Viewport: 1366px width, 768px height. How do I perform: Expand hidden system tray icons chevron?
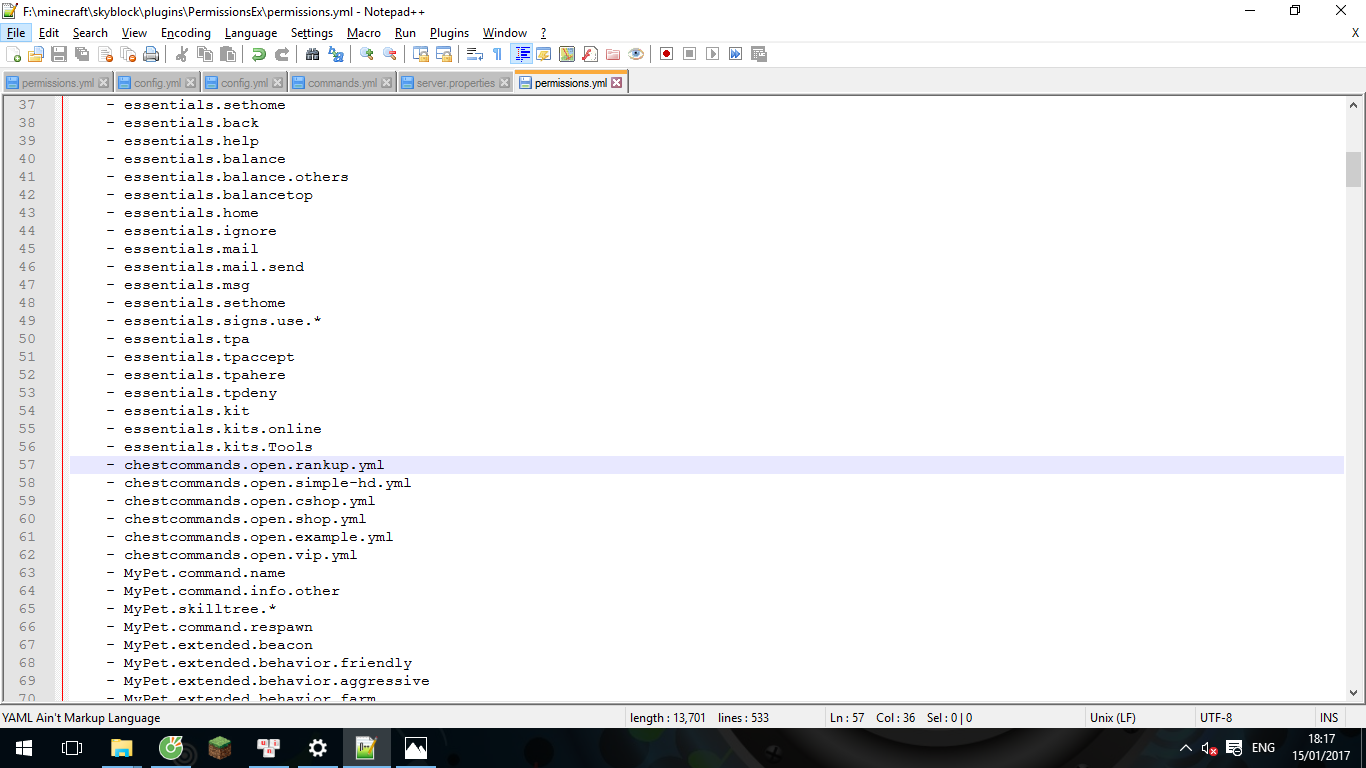click(x=1186, y=748)
